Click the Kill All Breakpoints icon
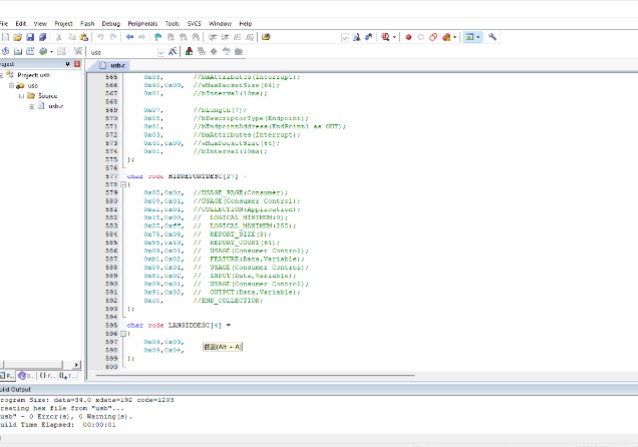Viewport: 638px width, 447px height. point(446,37)
